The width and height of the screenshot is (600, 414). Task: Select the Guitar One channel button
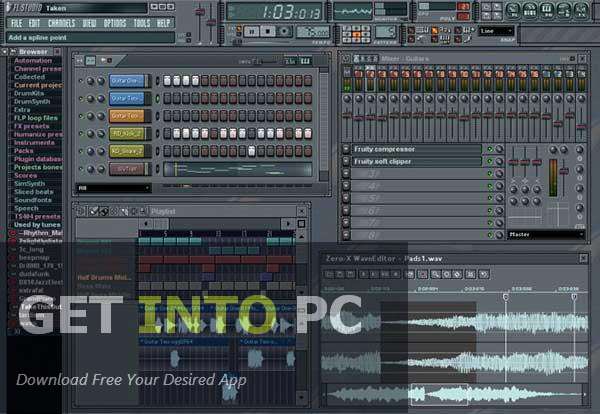127,81
